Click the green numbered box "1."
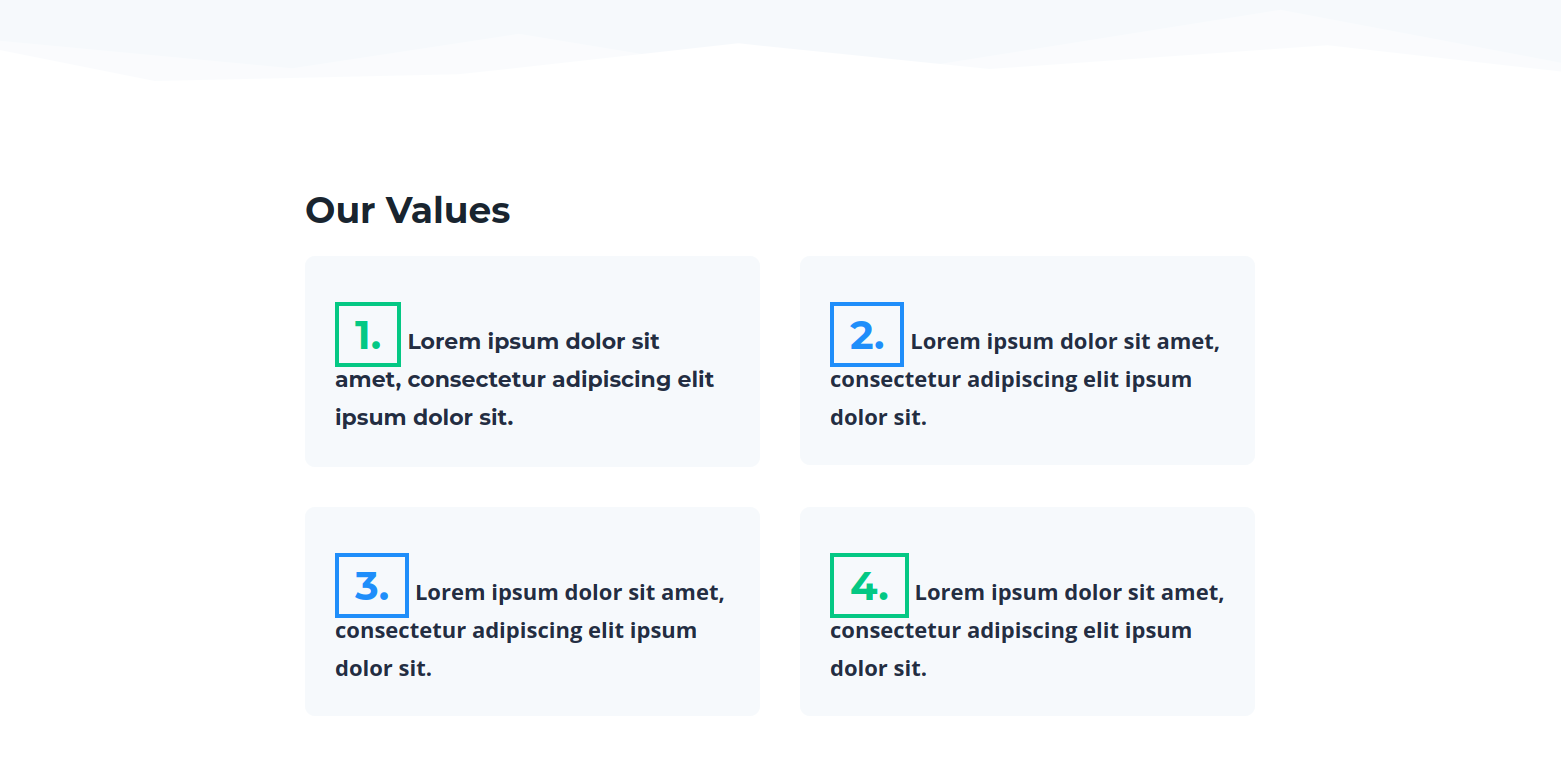 pyautogui.click(x=368, y=334)
